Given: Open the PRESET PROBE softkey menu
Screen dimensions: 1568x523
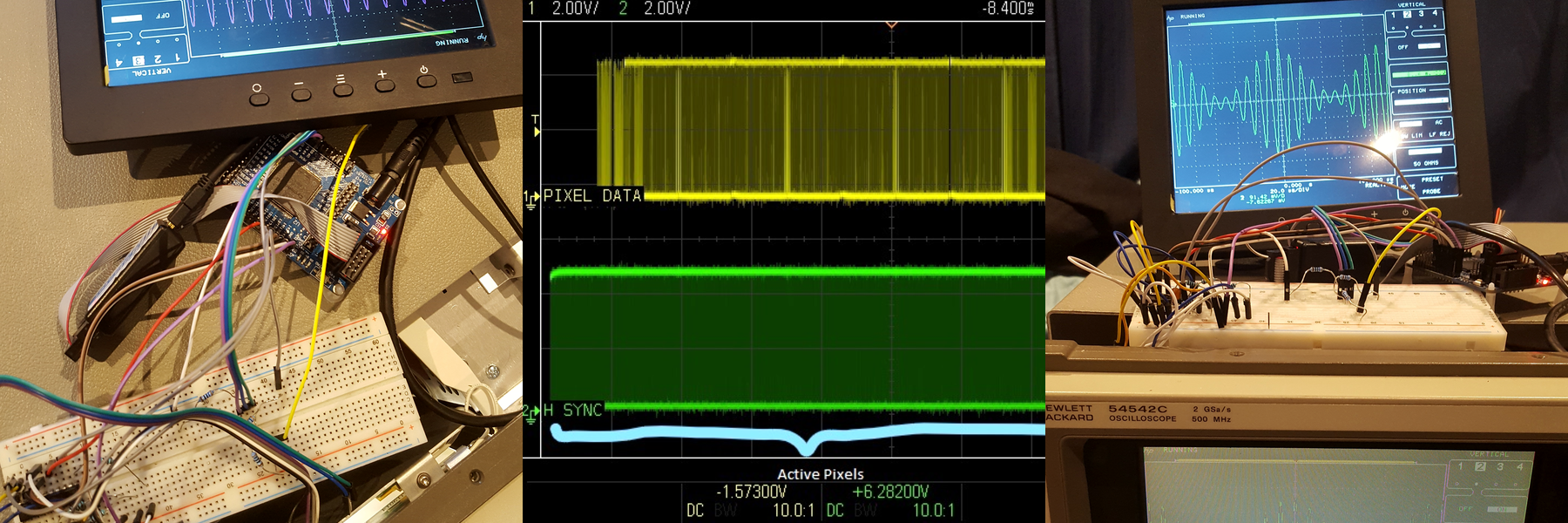Looking at the screenshot, I should coord(1431,185).
